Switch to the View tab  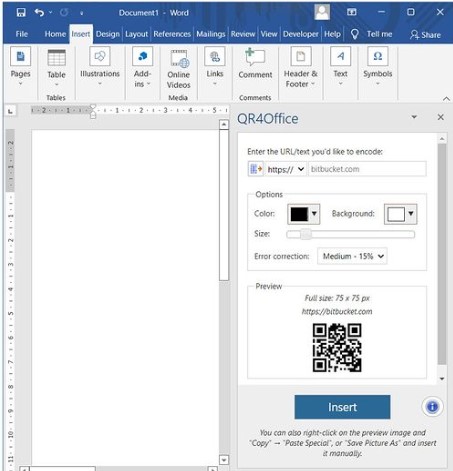269,34
